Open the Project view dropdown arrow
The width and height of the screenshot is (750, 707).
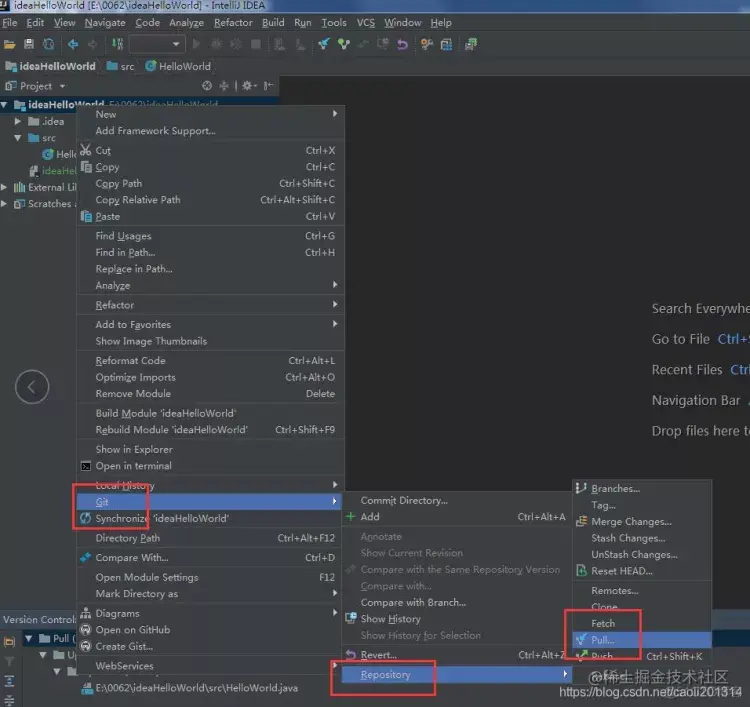[x=62, y=86]
